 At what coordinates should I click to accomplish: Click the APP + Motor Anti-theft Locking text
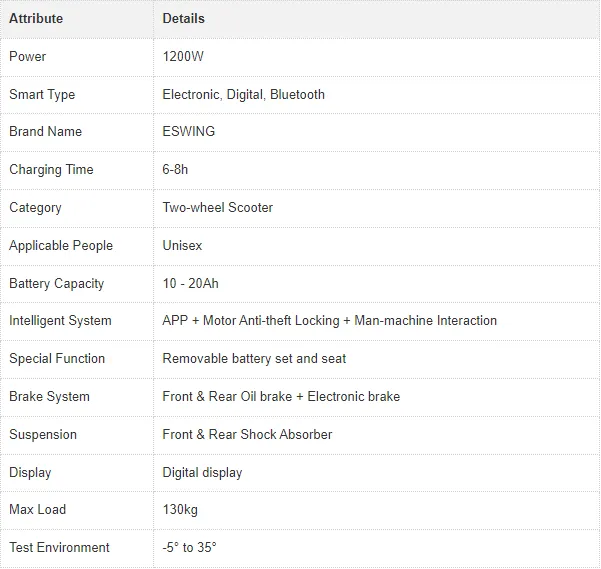pyautogui.click(x=251, y=321)
